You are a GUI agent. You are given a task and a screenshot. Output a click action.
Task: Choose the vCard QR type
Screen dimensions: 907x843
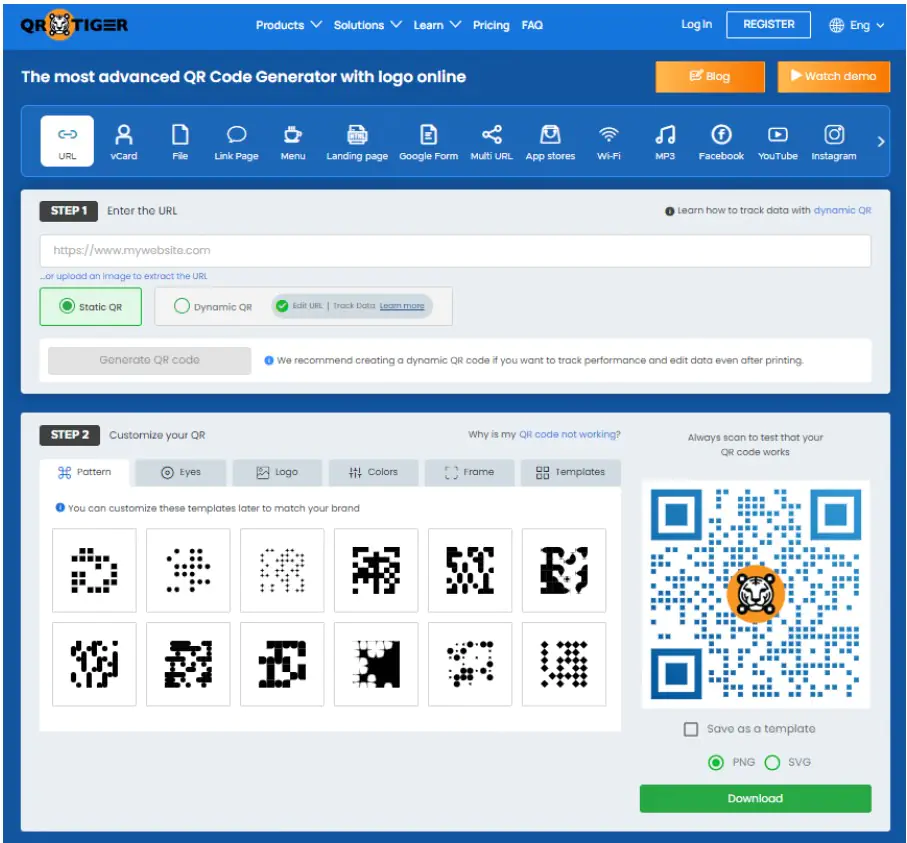(124, 142)
